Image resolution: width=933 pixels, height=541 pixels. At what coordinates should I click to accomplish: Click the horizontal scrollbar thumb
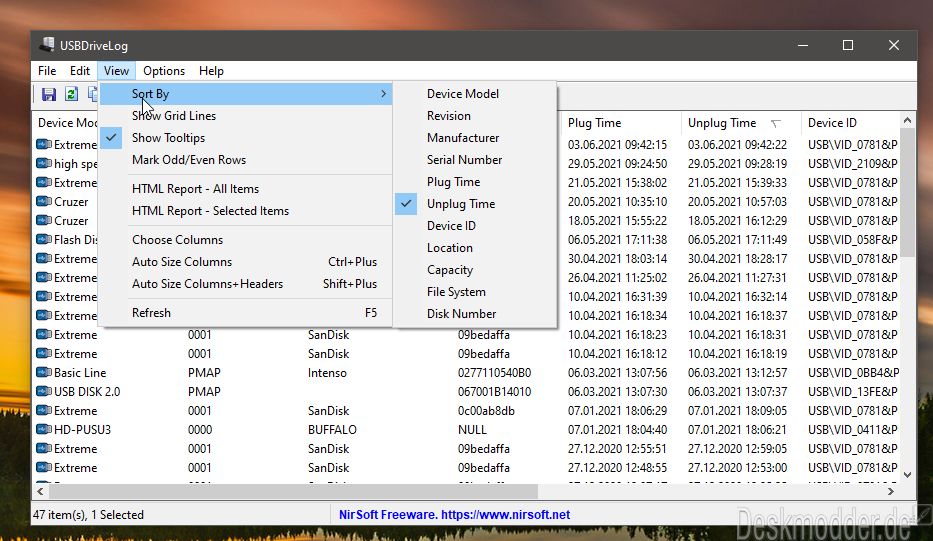(x=293, y=492)
